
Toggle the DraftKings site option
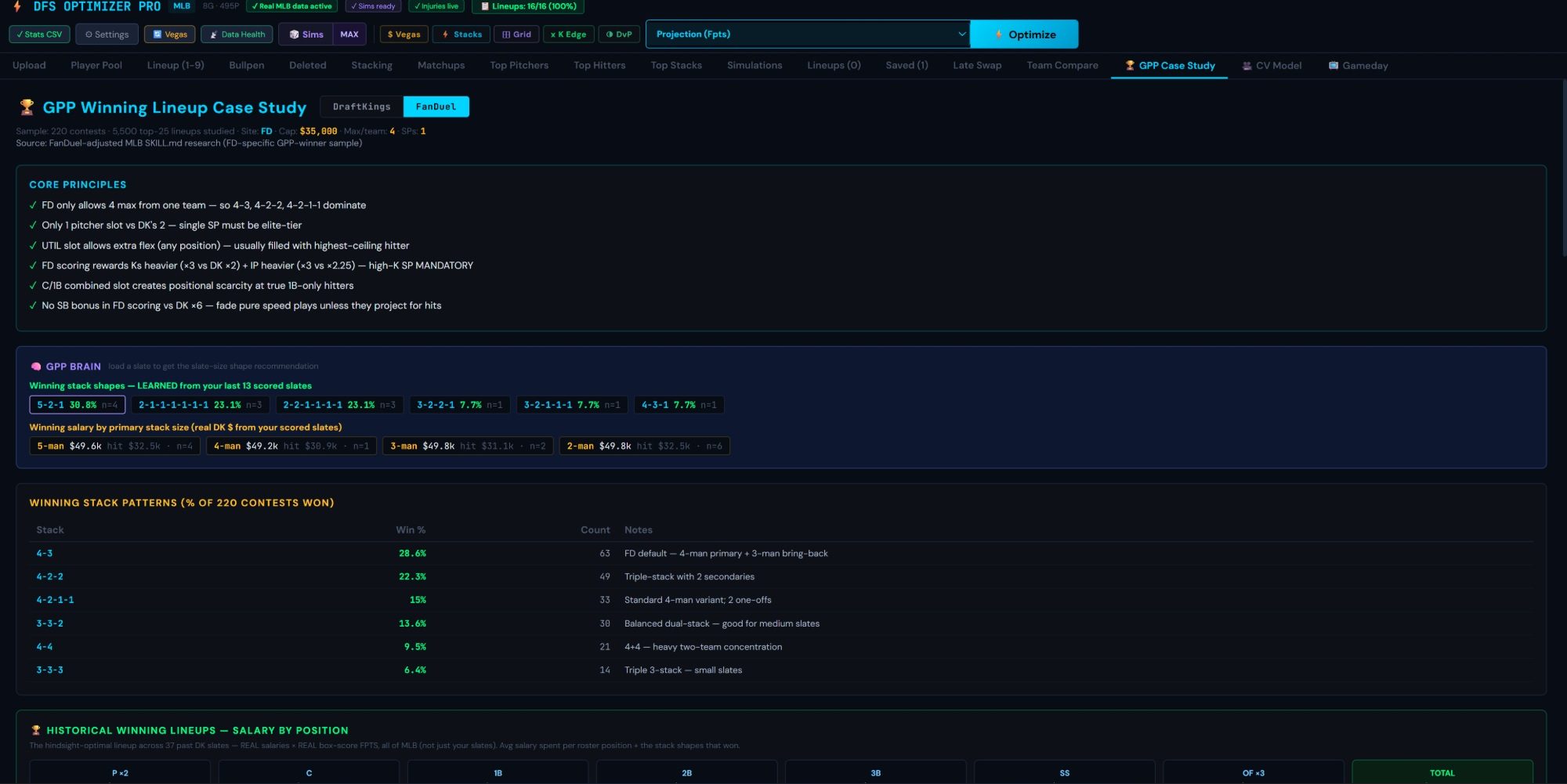coord(361,107)
